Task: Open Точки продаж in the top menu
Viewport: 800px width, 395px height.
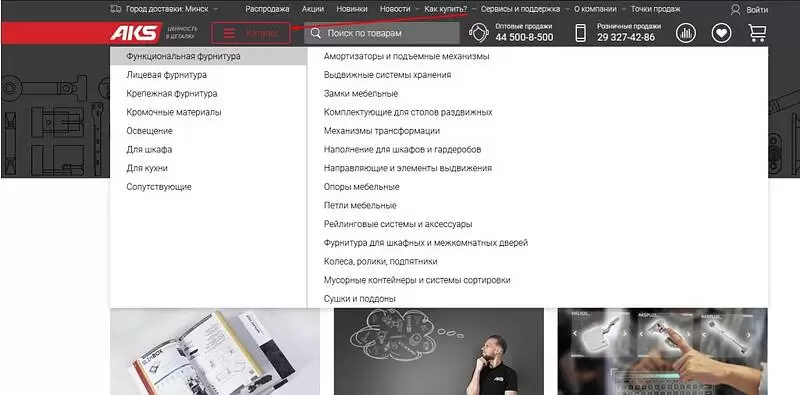Action: pyautogui.click(x=656, y=9)
